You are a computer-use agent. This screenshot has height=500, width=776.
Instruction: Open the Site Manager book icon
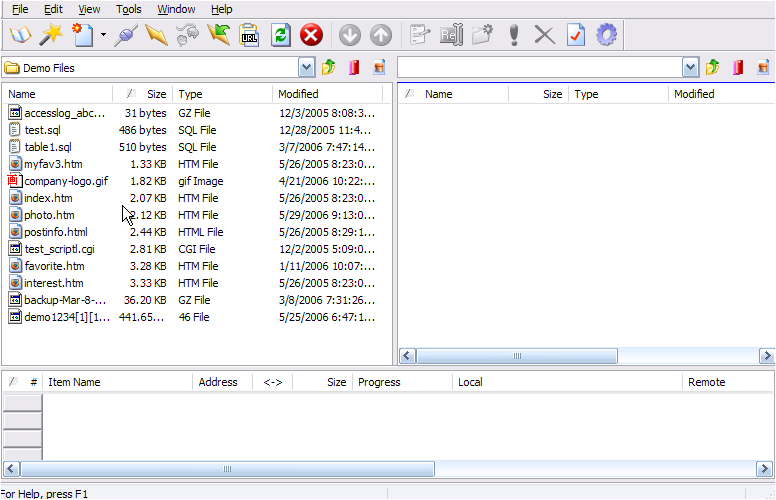(x=21, y=35)
